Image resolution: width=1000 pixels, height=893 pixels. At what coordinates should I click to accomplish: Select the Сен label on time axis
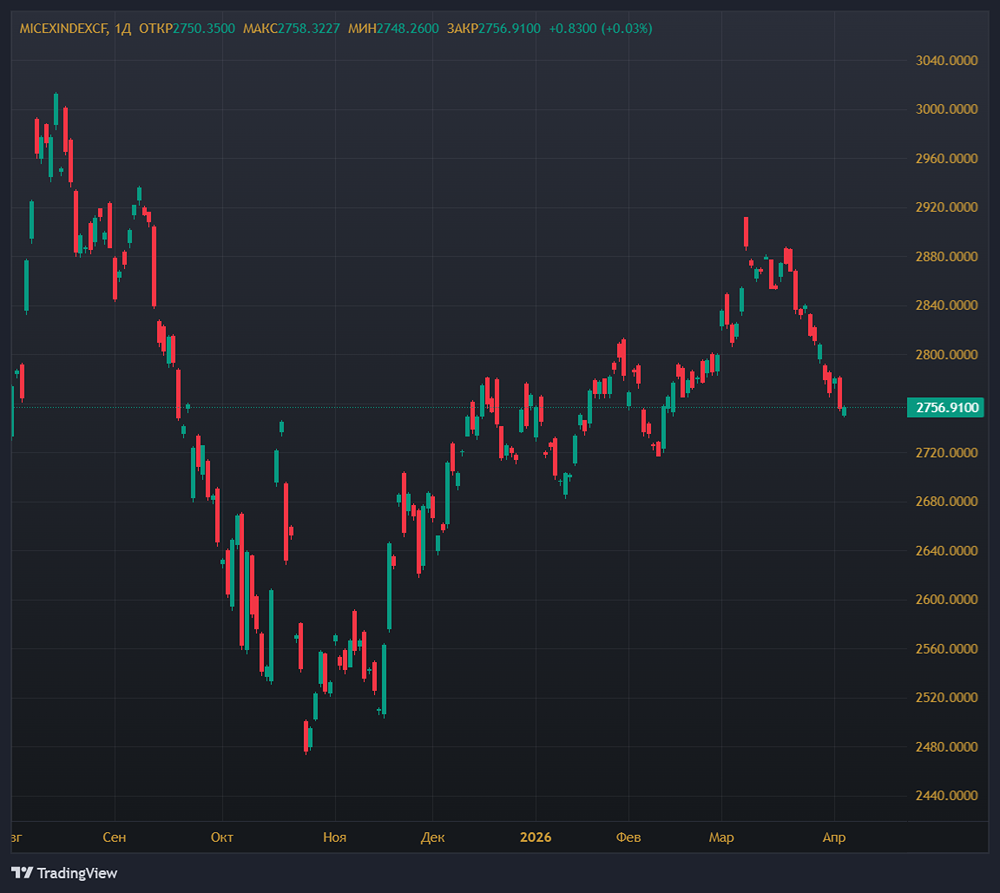coord(114,837)
